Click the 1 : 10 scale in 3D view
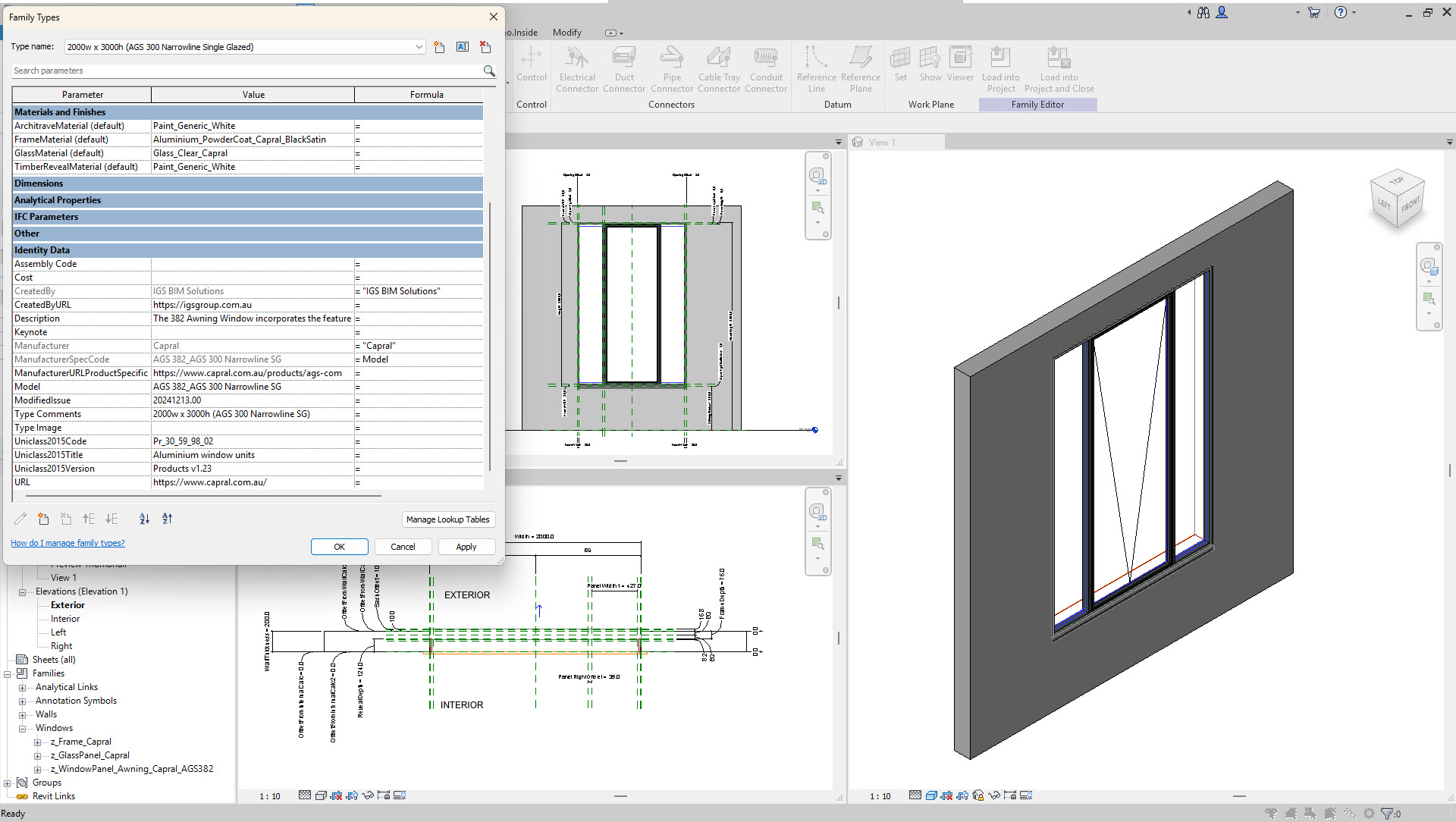 [x=880, y=796]
